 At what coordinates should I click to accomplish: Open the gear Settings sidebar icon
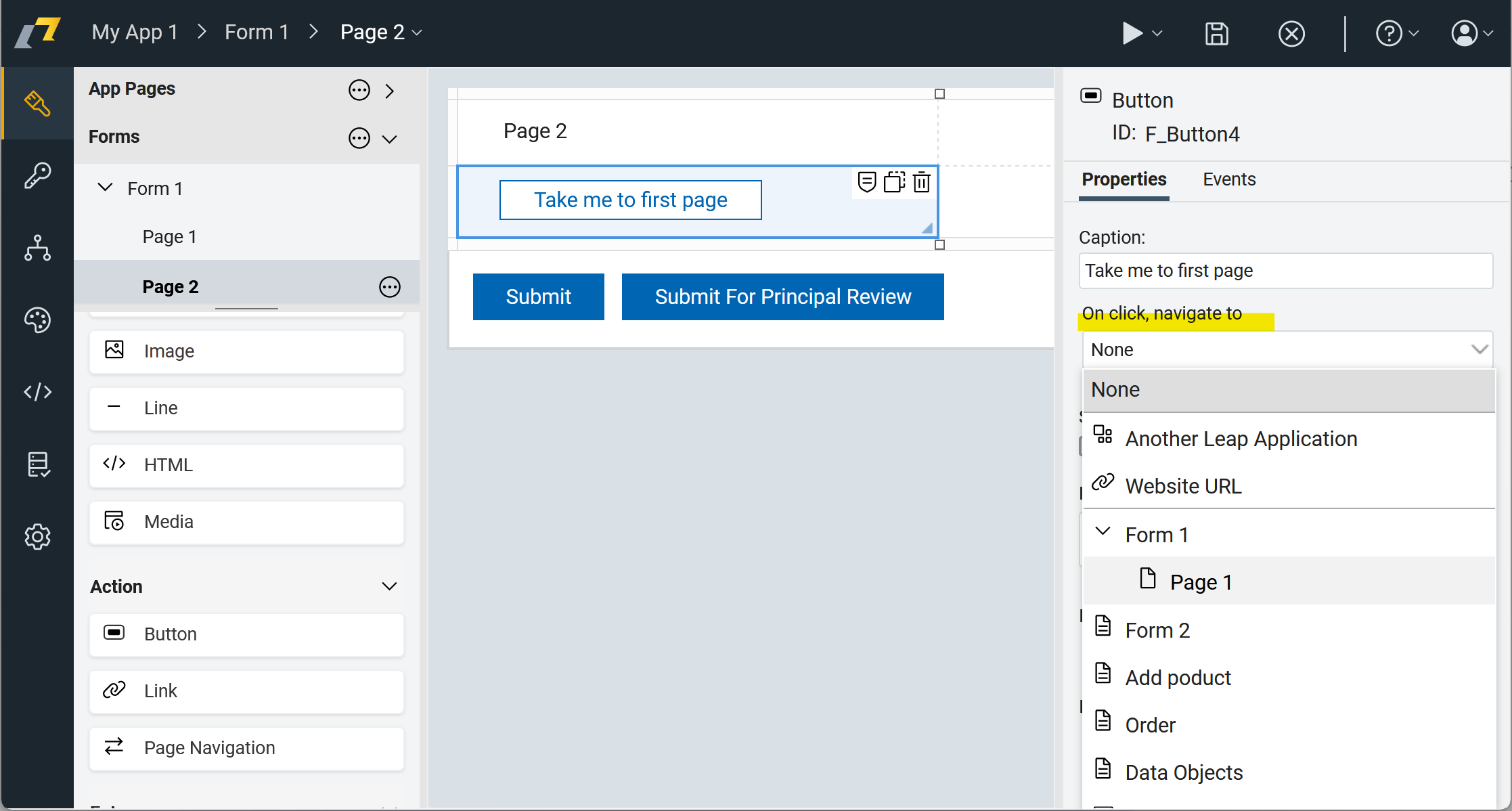coord(37,537)
